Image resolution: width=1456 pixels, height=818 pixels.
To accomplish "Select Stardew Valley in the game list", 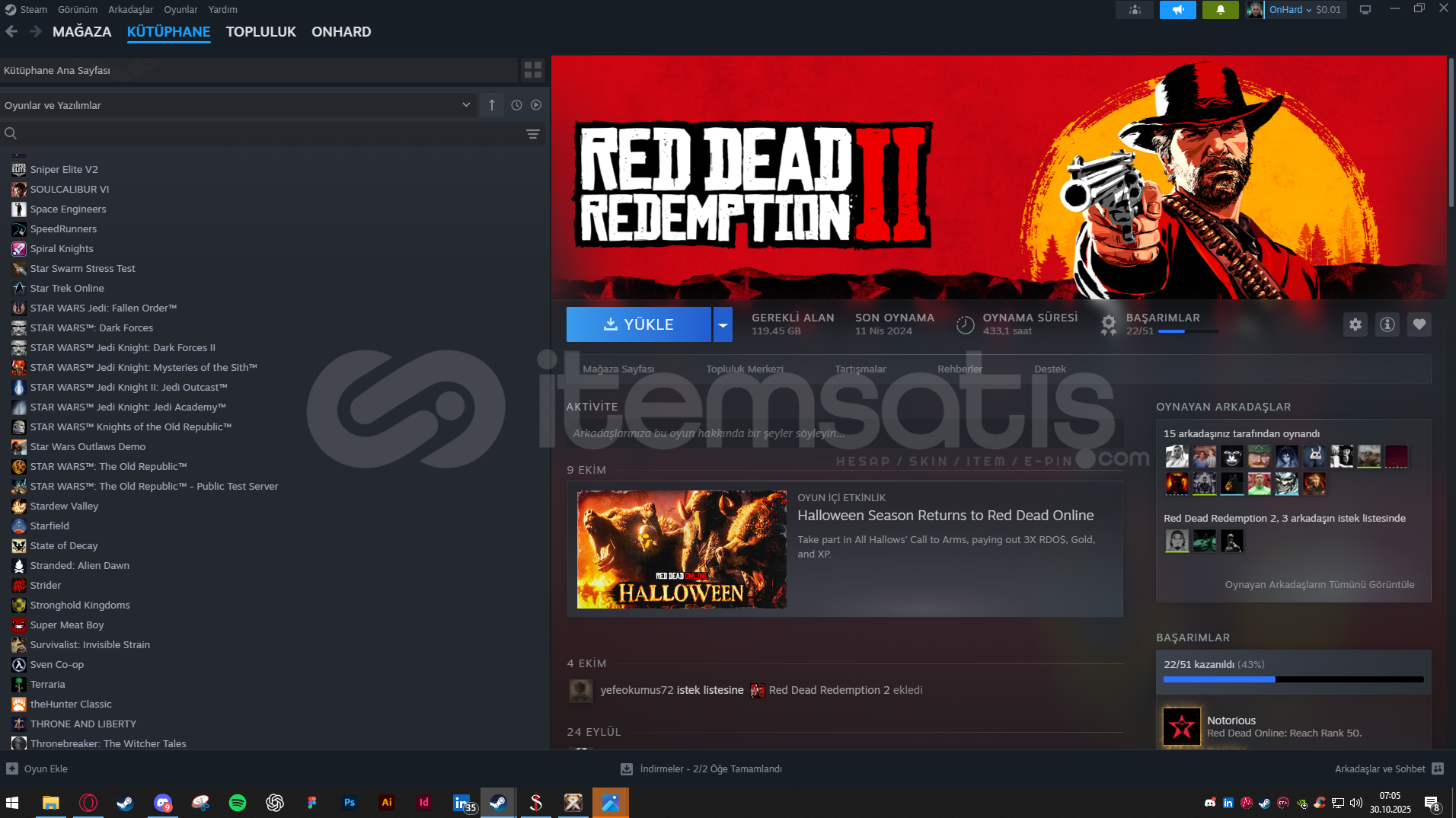I will pos(65,506).
